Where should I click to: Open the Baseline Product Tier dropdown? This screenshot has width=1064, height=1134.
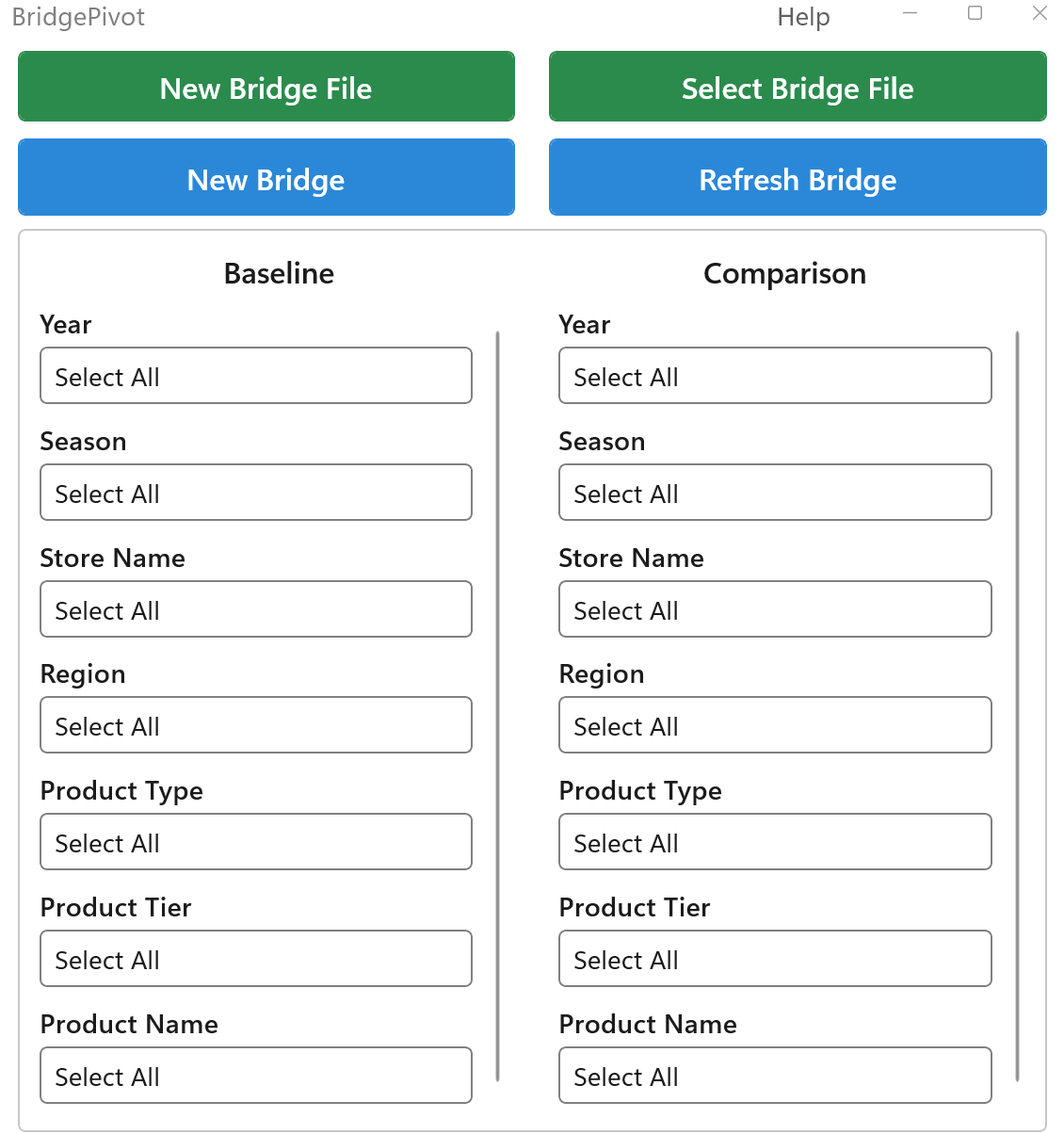[x=255, y=959]
